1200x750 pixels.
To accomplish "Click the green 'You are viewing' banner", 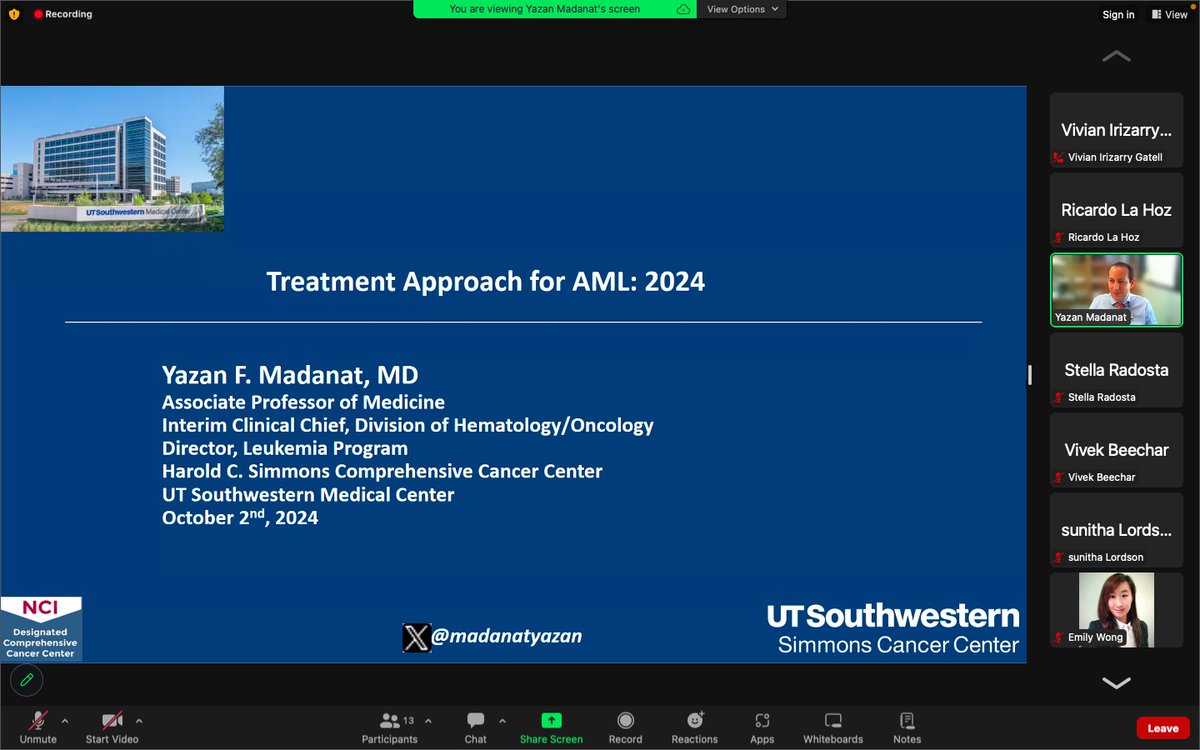I will tap(555, 9).
